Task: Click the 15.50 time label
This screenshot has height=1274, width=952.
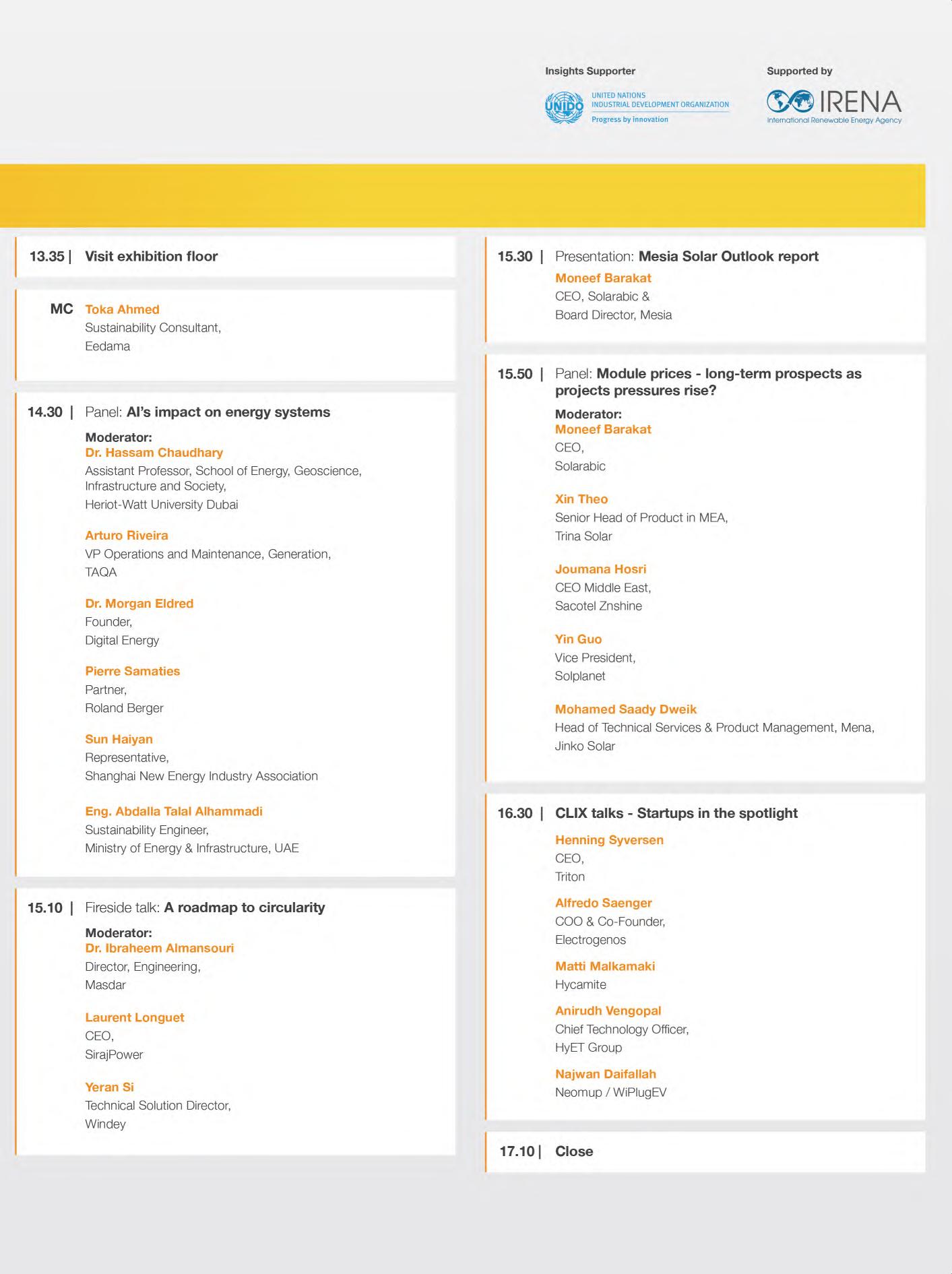Action: [515, 374]
